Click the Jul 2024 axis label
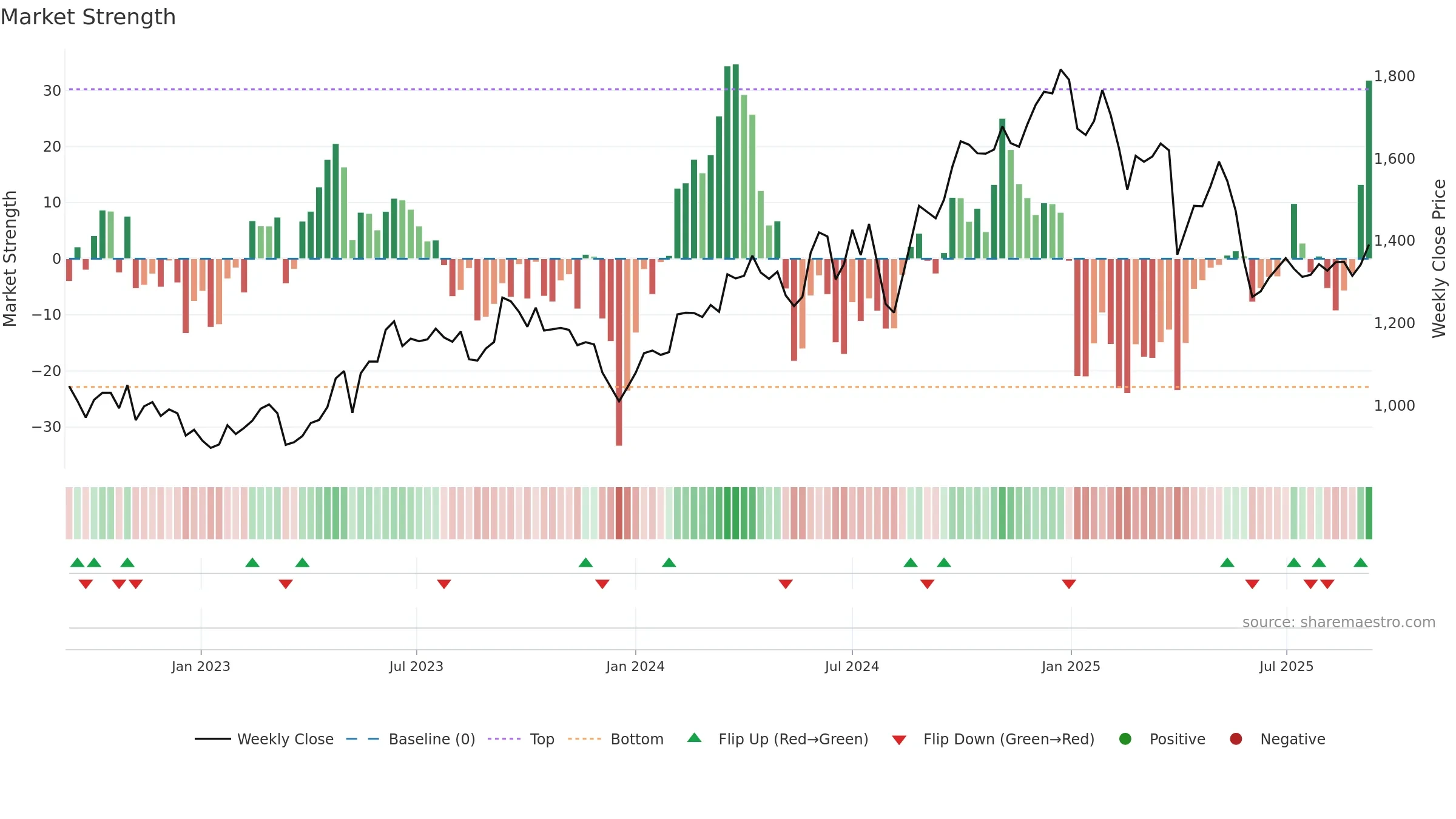Screen dimensions: 1456x819 tap(852, 666)
